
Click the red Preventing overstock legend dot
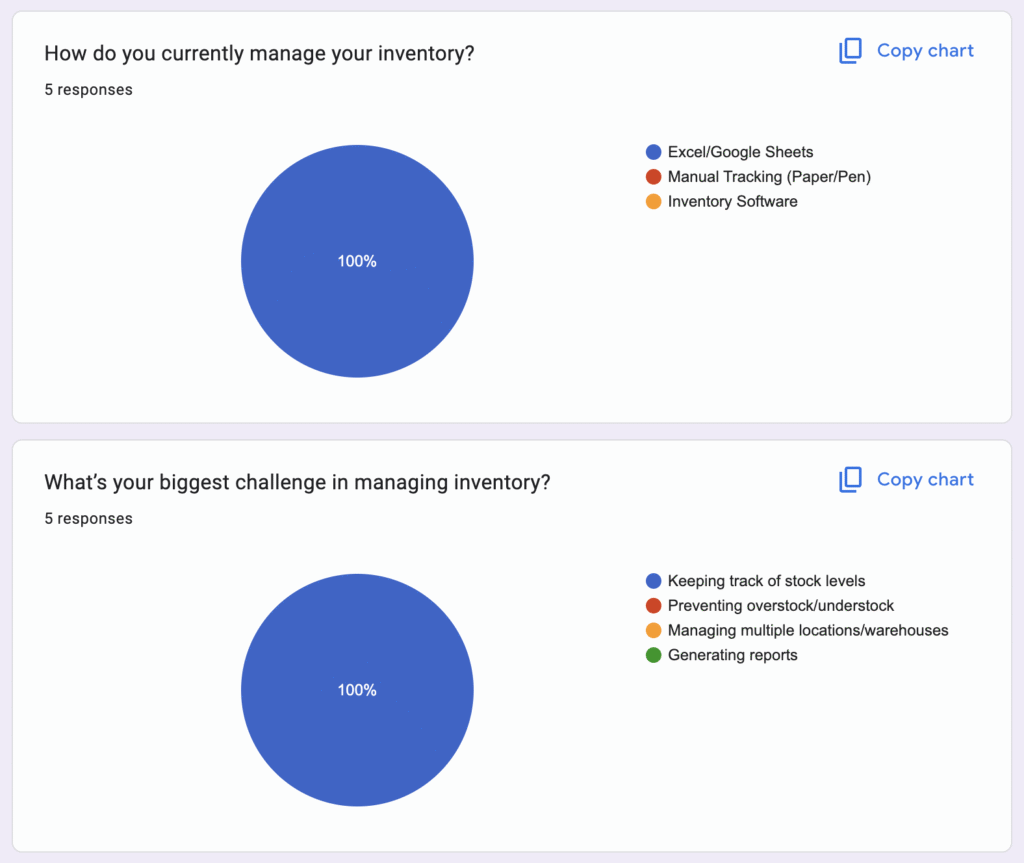click(654, 606)
